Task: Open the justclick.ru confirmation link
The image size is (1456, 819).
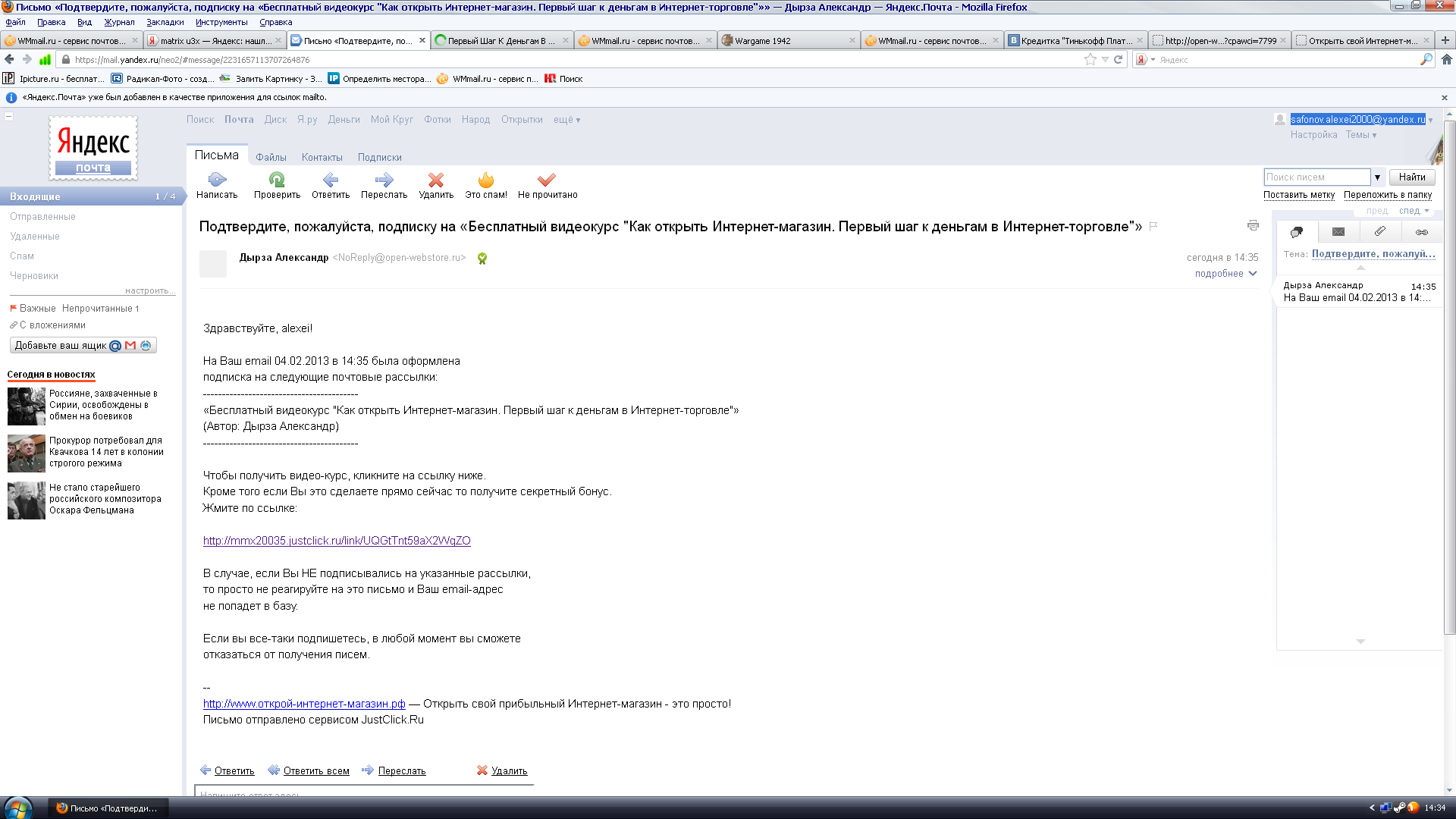Action: tap(337, 541)
